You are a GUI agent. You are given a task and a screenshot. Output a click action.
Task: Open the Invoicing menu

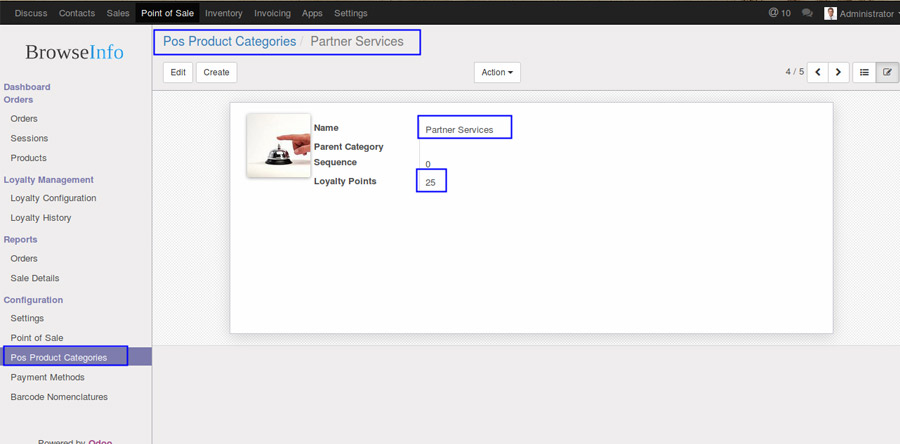point(272,13)
